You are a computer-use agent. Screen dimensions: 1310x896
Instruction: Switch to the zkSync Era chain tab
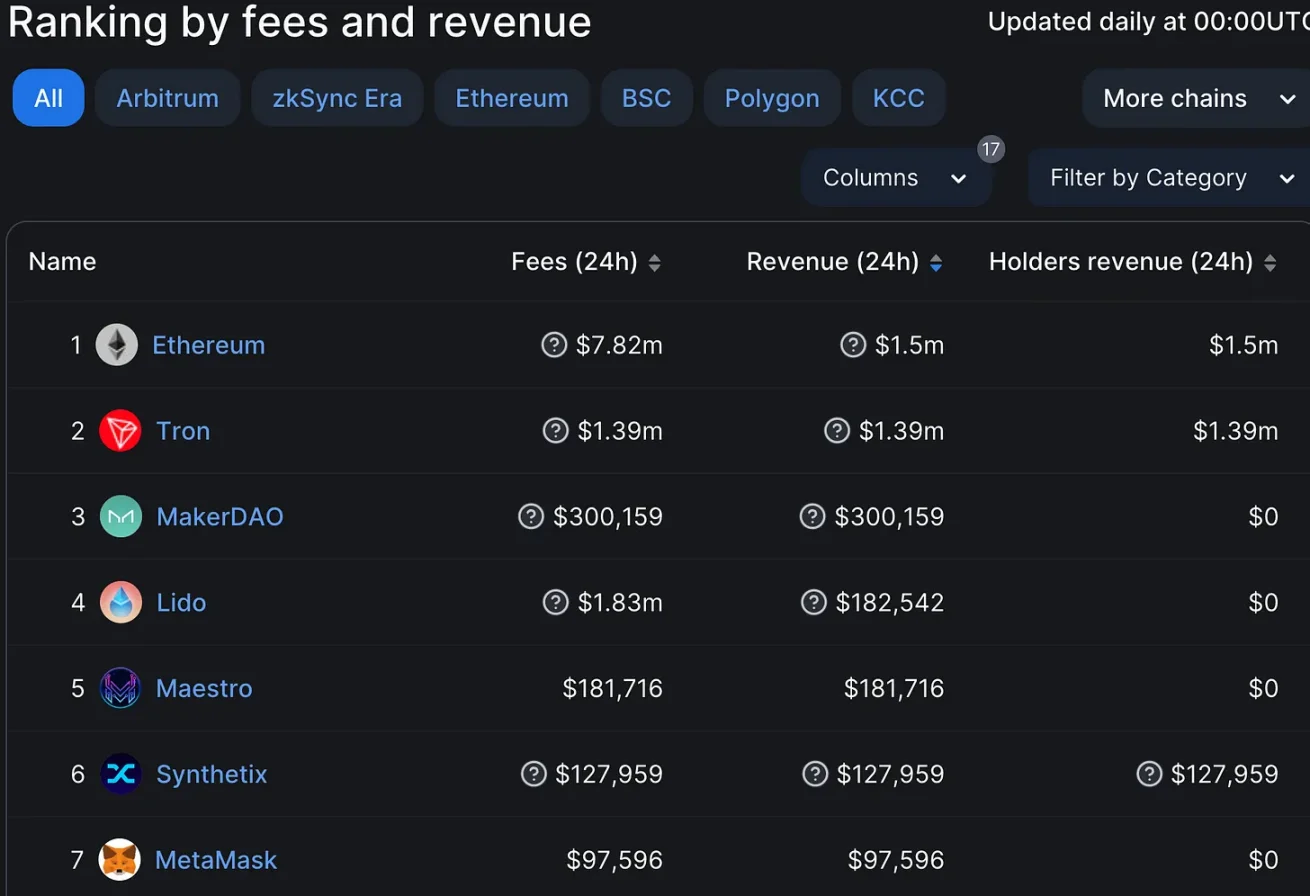(x=337, y=98)
